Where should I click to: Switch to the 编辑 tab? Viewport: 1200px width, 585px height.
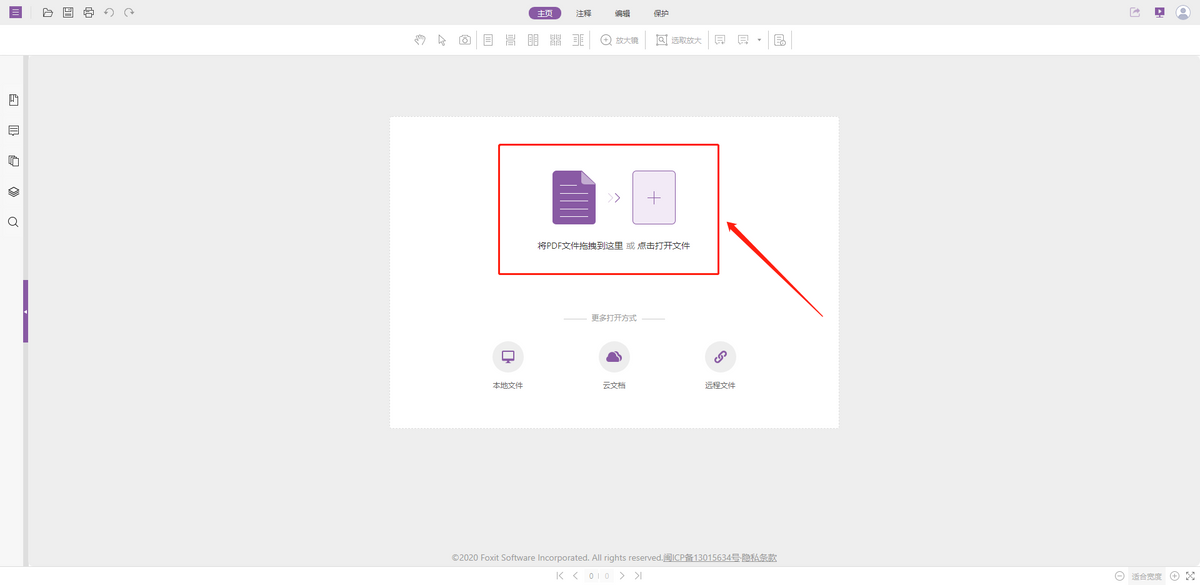(623, 13)
